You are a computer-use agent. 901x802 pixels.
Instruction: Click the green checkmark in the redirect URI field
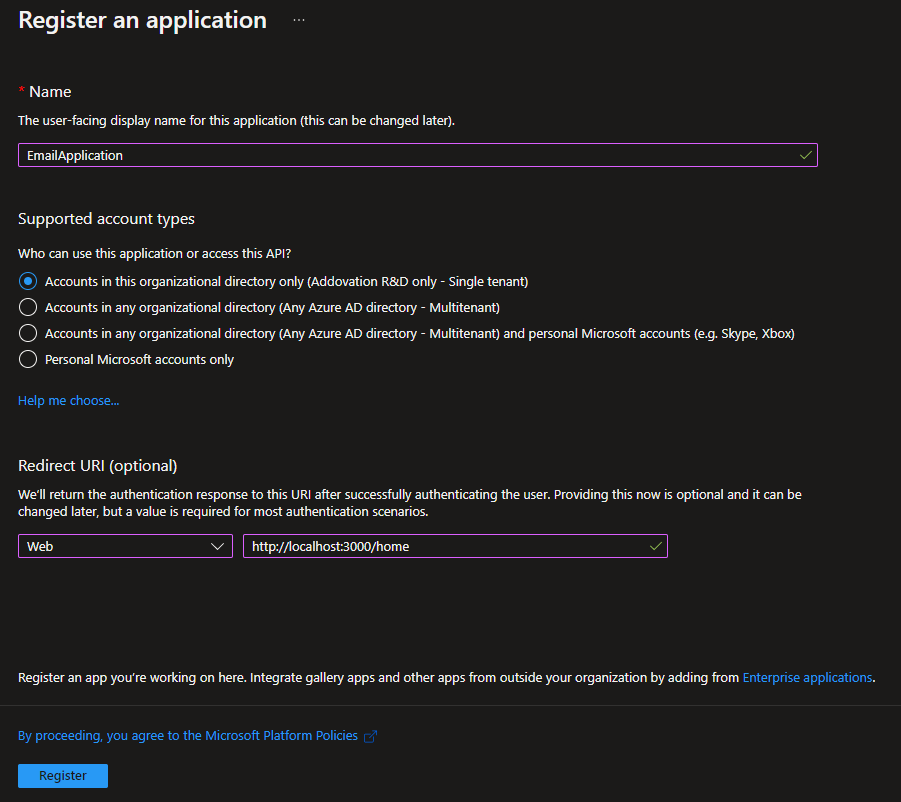click(656, 546)
